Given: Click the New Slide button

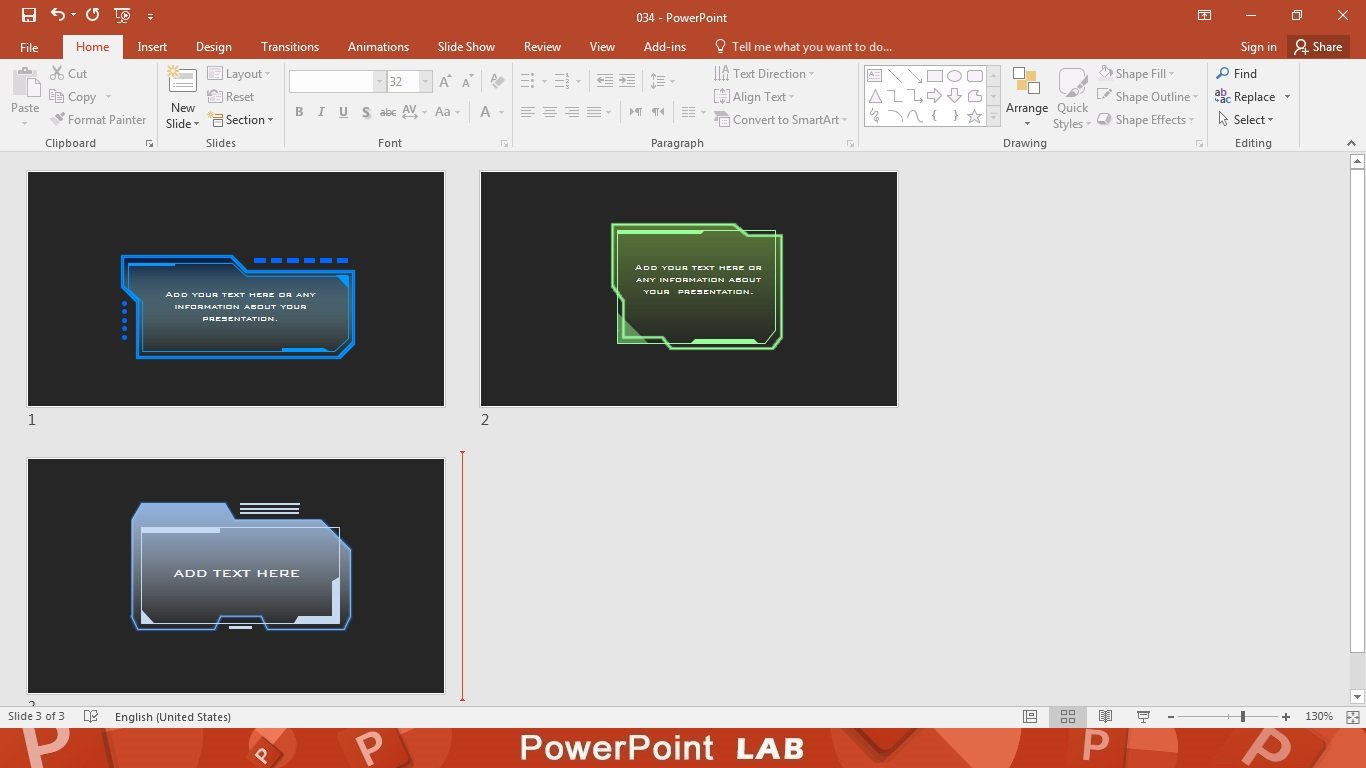Looking at the screenshot, I should pyautogui.click(x=182, y=98).
